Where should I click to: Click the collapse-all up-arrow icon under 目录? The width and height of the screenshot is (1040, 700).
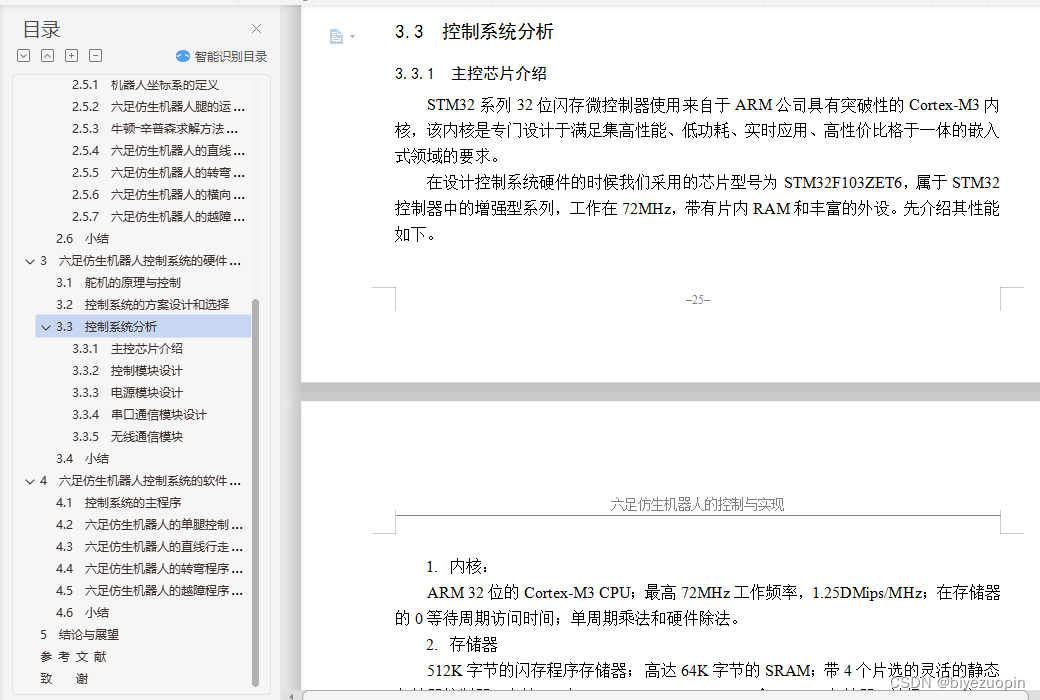point(48,56)
